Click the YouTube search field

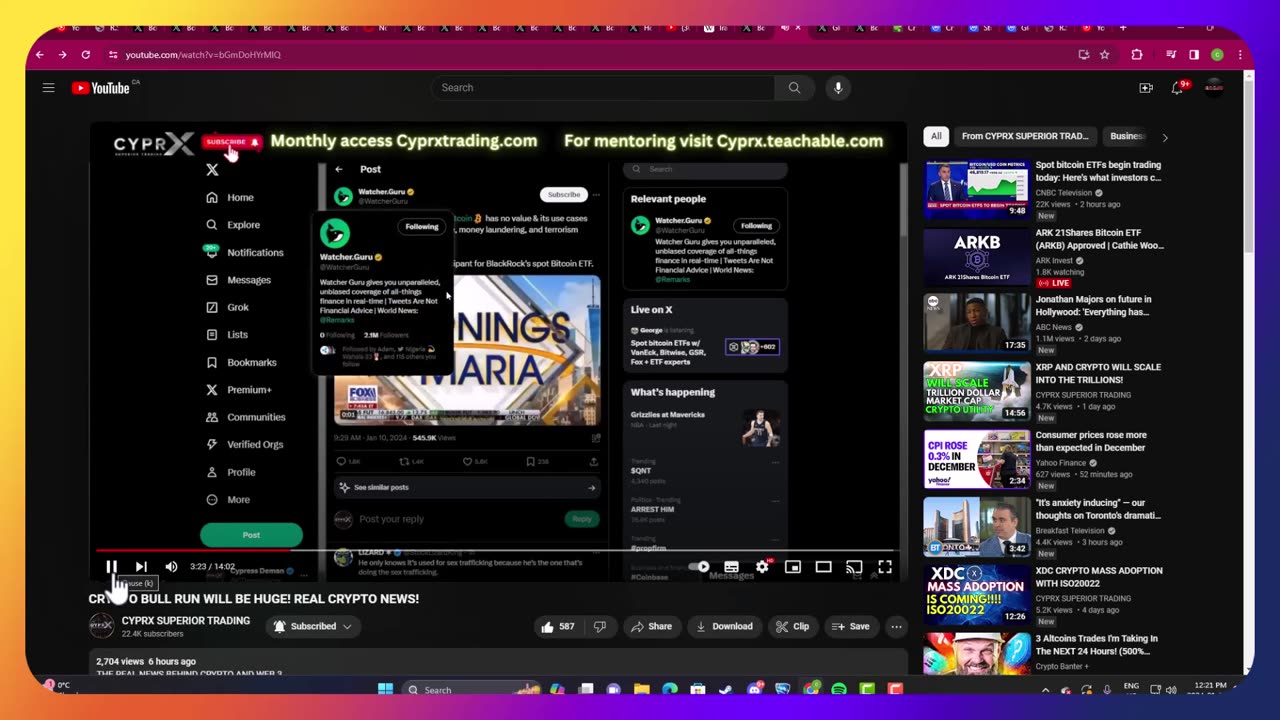coord(603,88)
